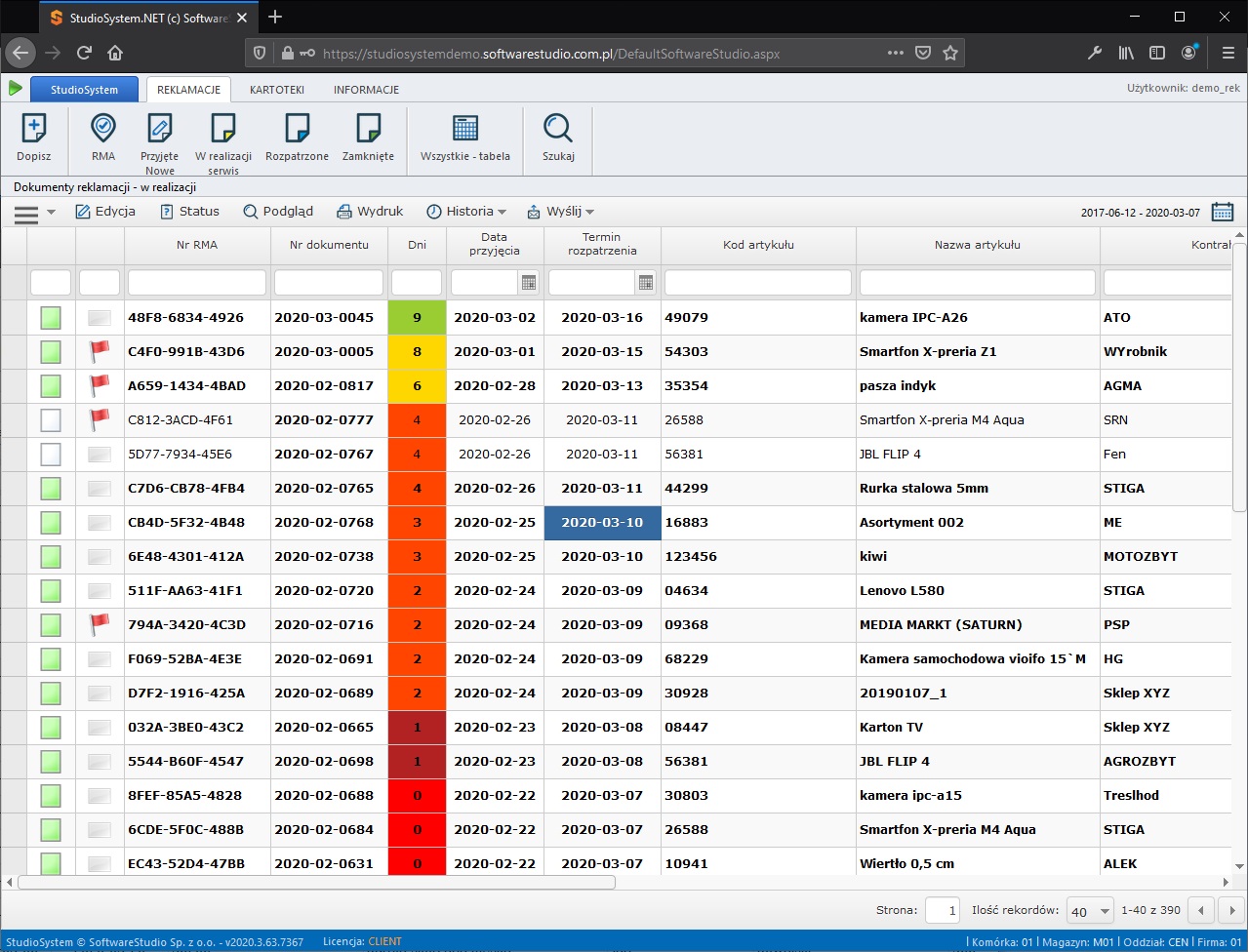
Task: Click the Edycja button
Action: [105, 211]
